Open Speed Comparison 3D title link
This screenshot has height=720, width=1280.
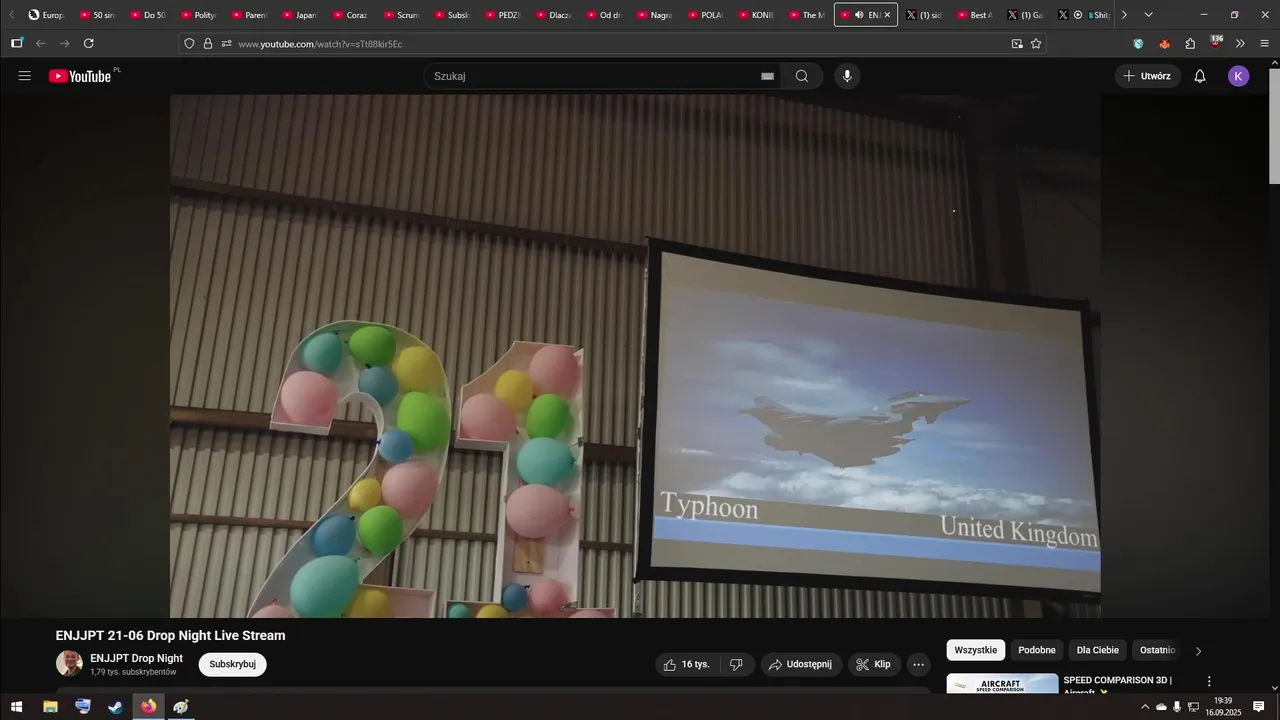coord(1118,685)
